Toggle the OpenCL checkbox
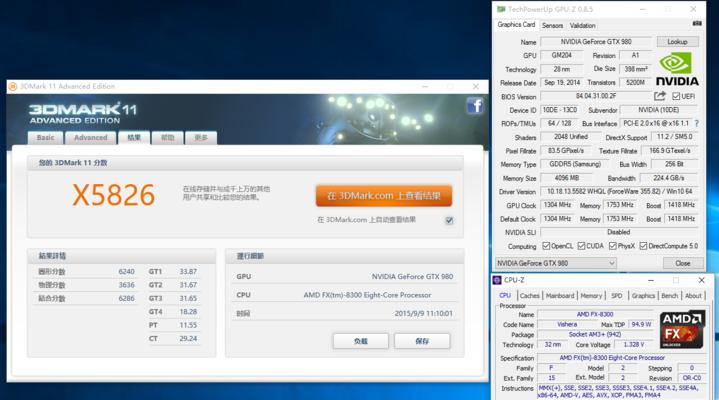 click(546, 246)
